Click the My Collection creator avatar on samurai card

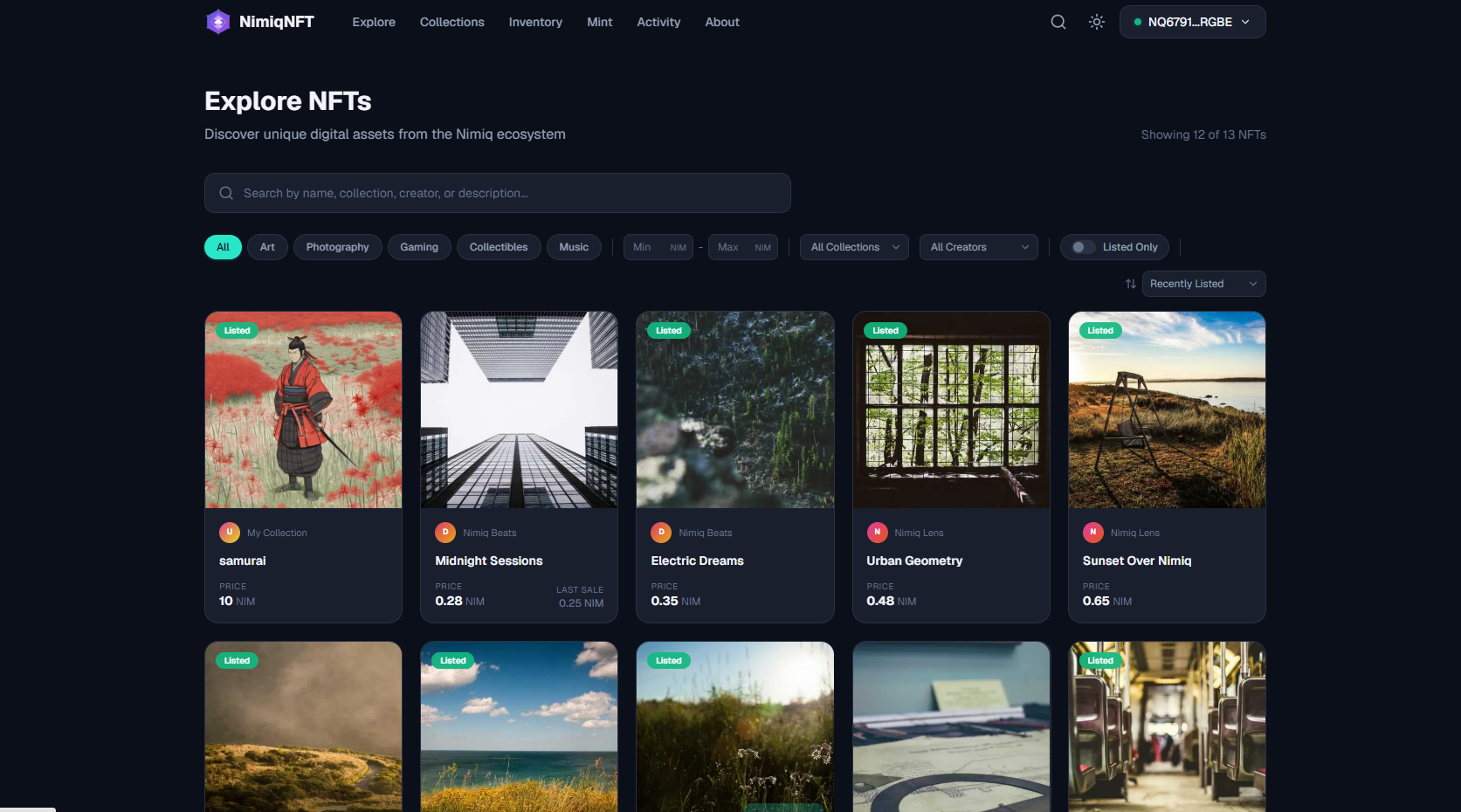(230, 533)
